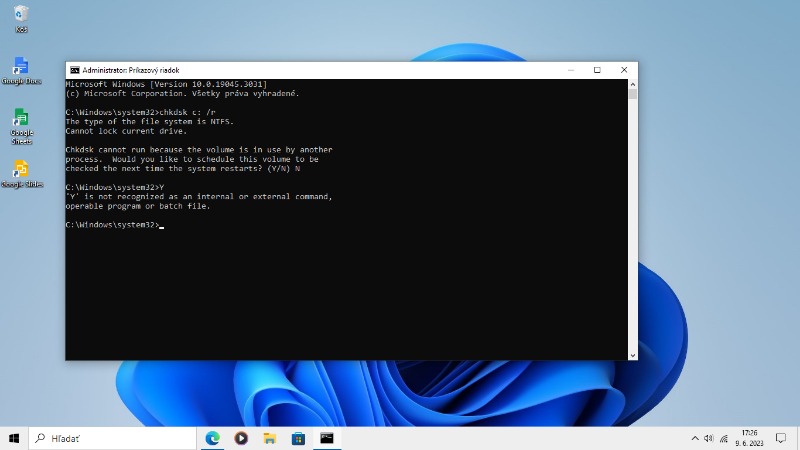
Task: Open the notification center icon
Action: click(x=781, y=438)
